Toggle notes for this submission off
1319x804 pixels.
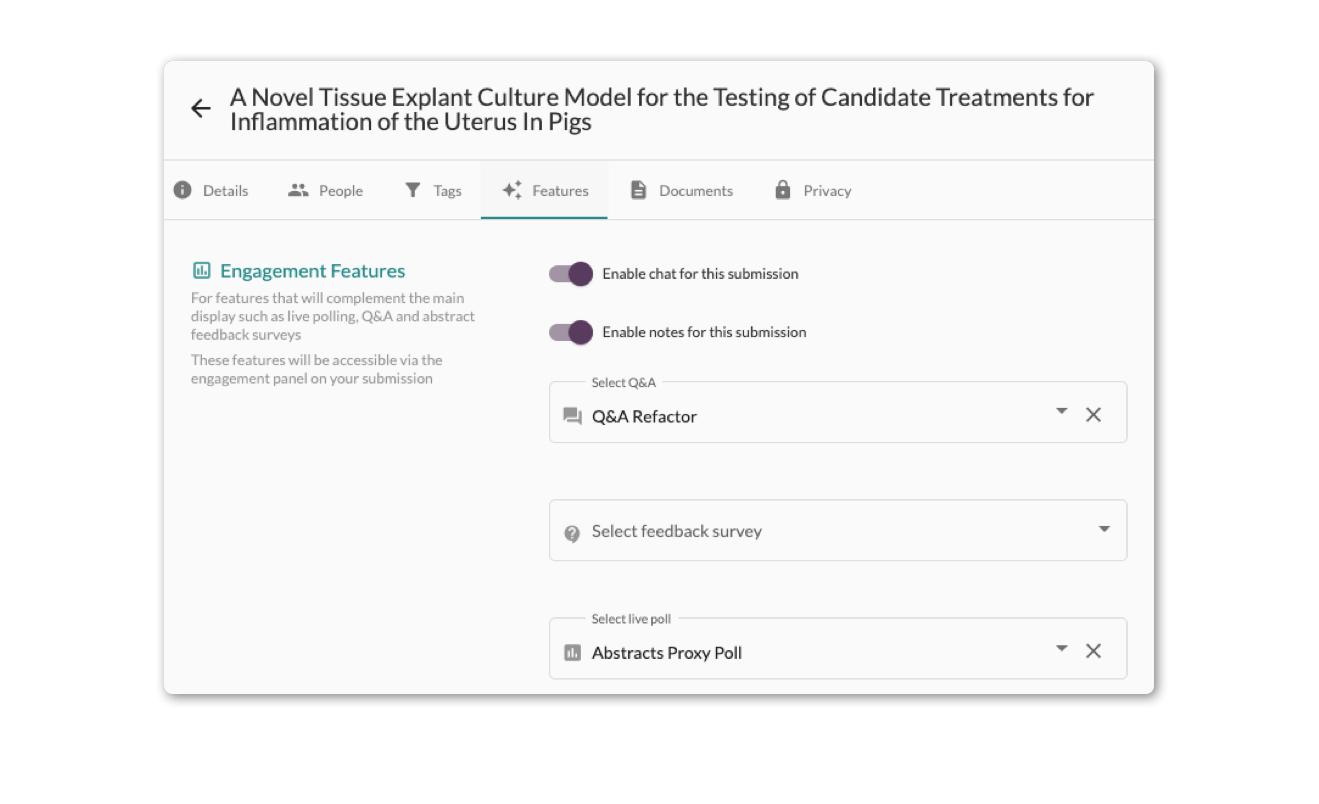click(571, 332)
